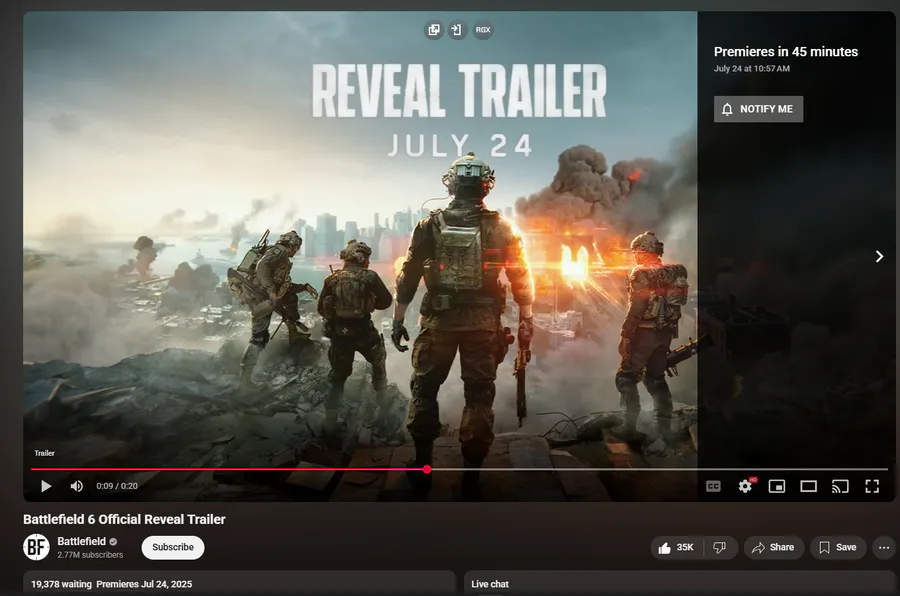The image size is (900, 596).
Task: Click 'Premieres Jul 24, 2025' date text
Action: (144, 584)
